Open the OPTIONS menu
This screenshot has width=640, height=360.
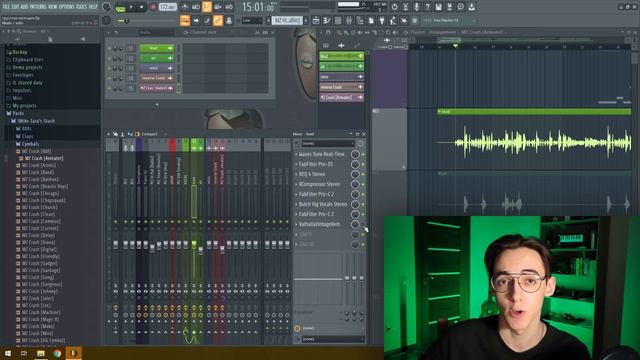tap(67, 7)
